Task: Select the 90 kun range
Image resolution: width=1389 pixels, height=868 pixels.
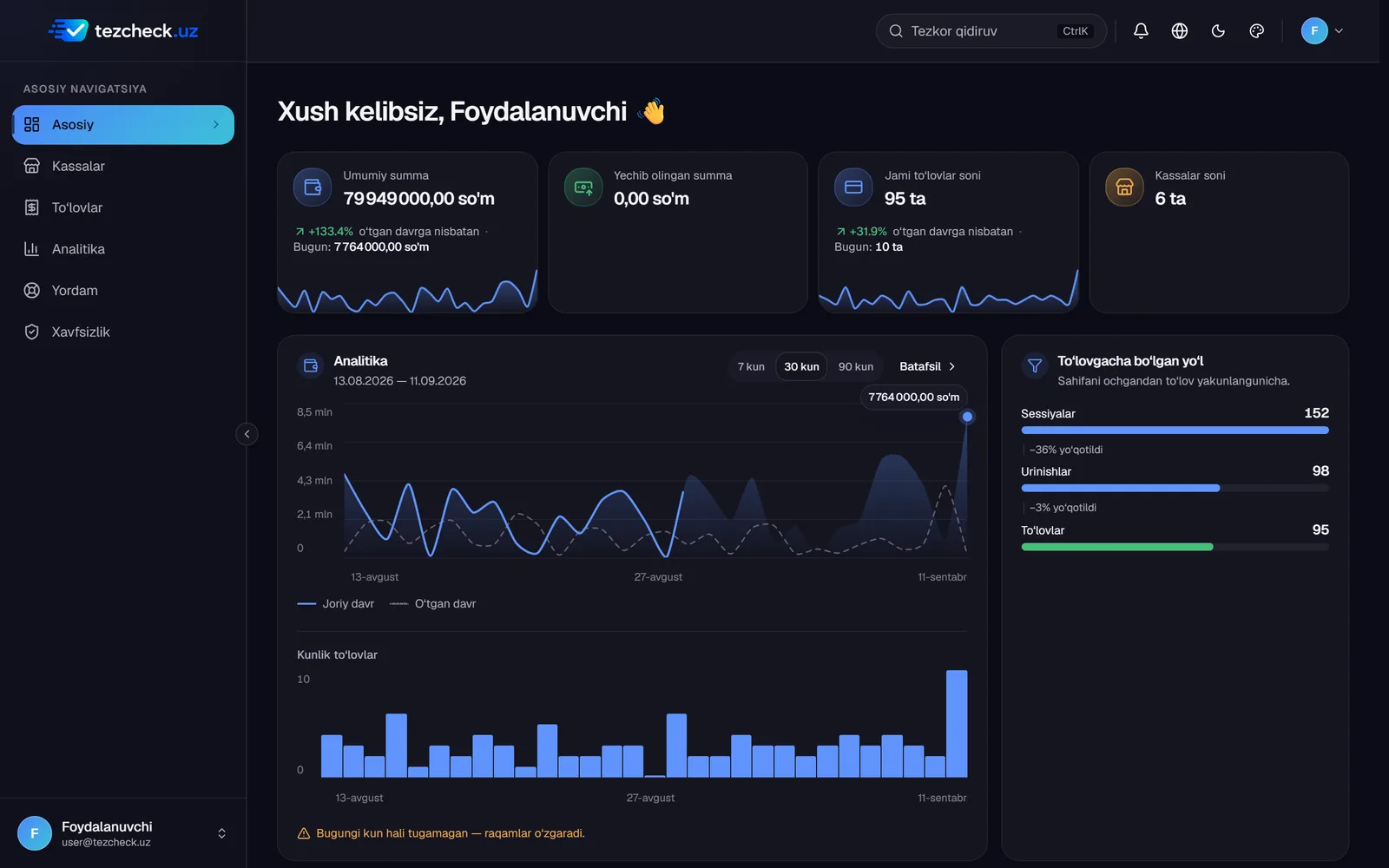Action: [x=856, y=366]
